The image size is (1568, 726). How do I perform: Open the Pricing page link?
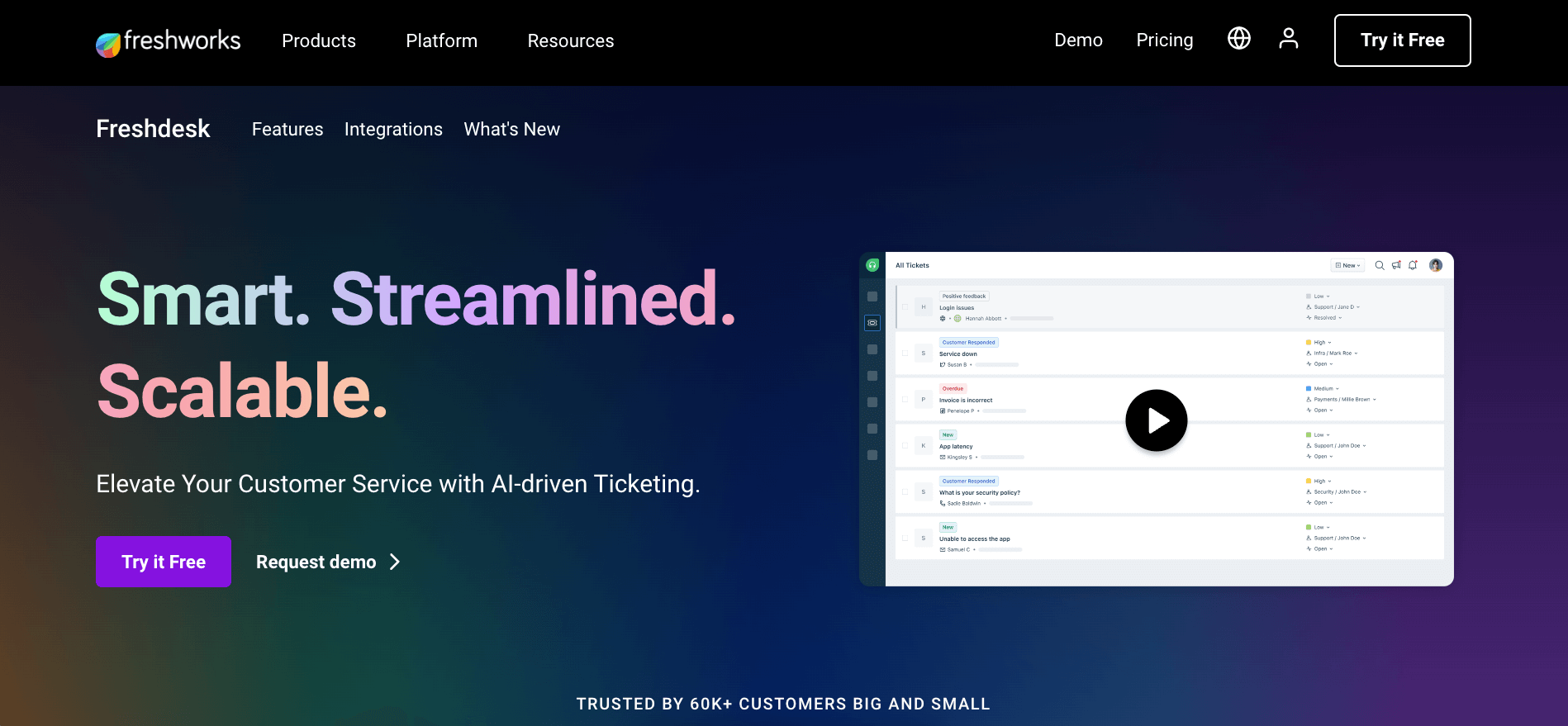click(x=1165, y=40)
